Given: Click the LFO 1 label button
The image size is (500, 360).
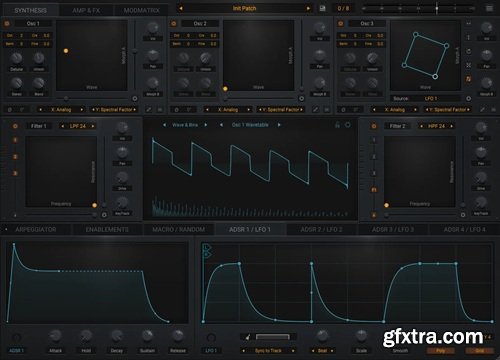Looking at the screenshot, I should (211, 351).
